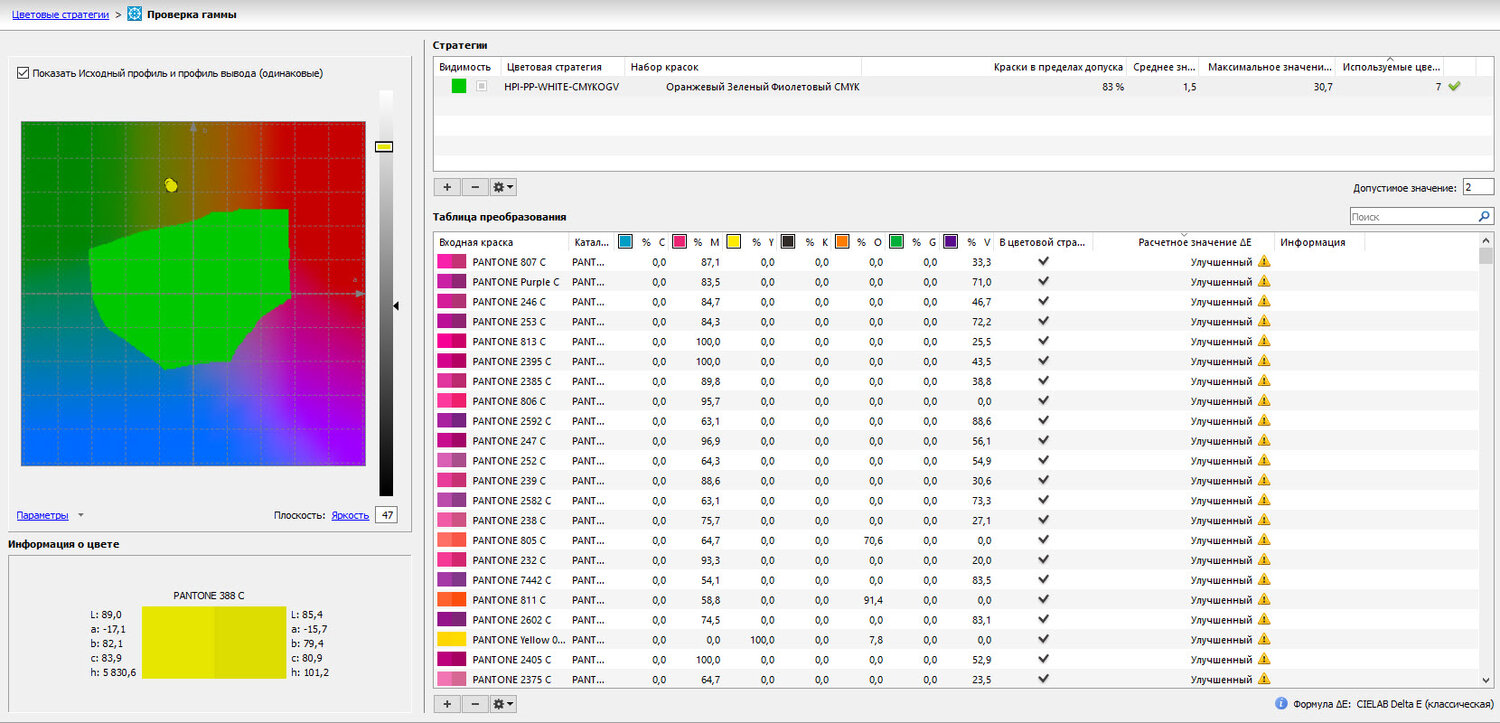Click the yellow PANTONE 388 C gamut marker
This screenshot has height=723, width=1500.
point(171,185)
